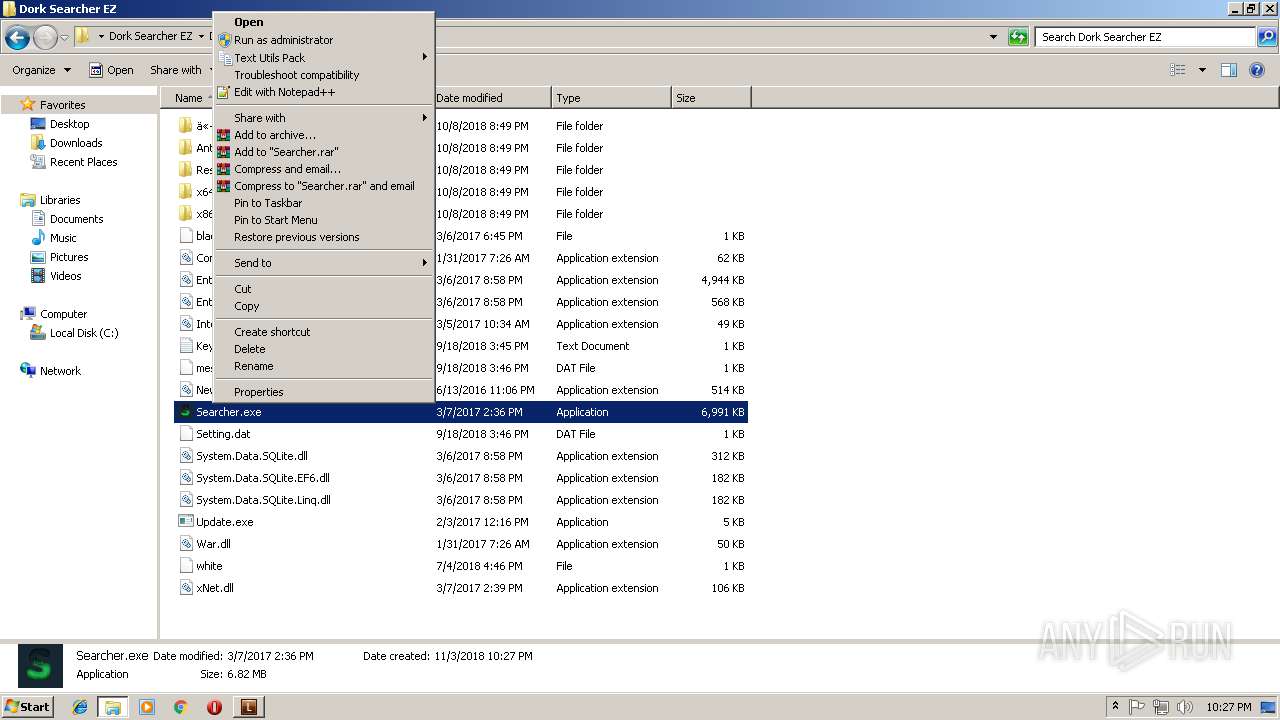Sort by Date modified column header

tap(491, 98)
